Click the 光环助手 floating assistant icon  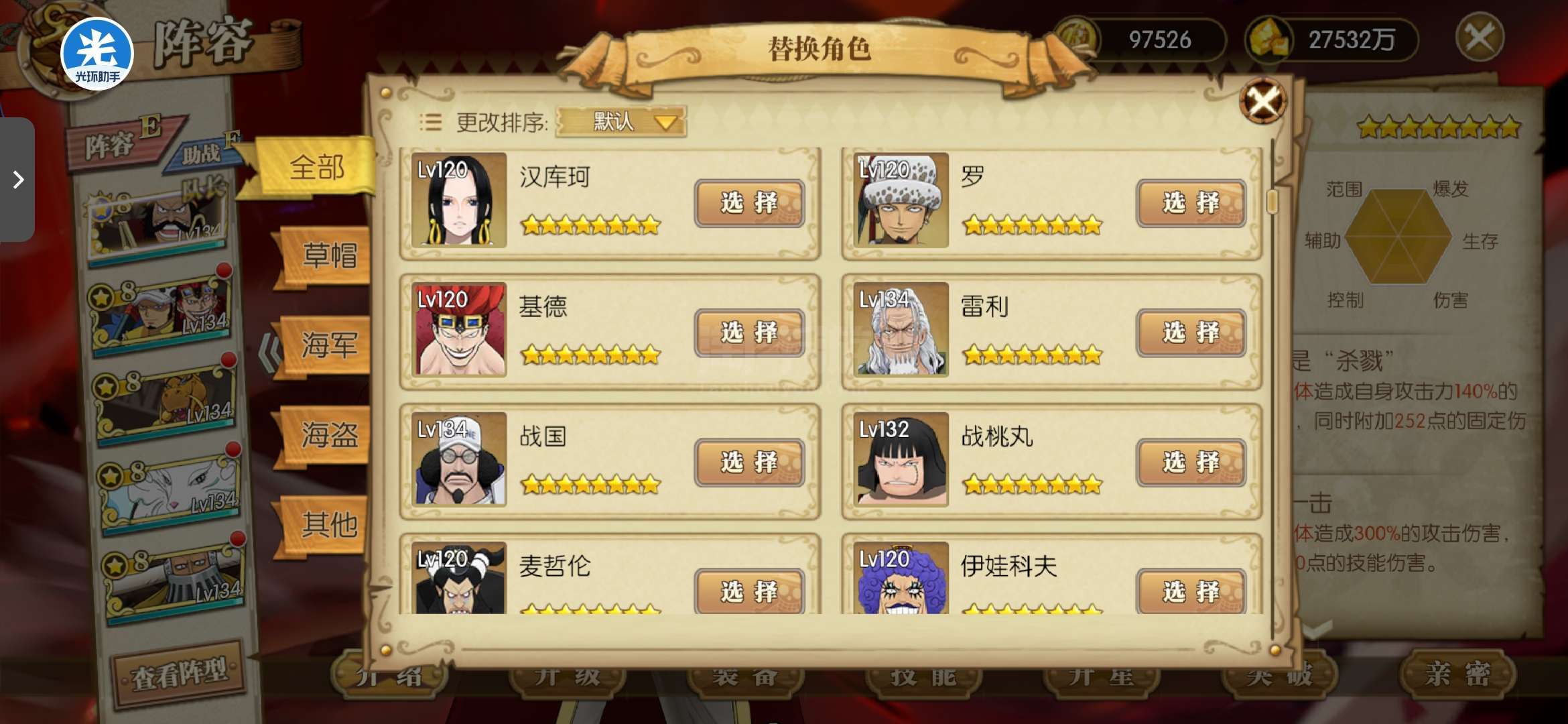[x=97, y=54]
